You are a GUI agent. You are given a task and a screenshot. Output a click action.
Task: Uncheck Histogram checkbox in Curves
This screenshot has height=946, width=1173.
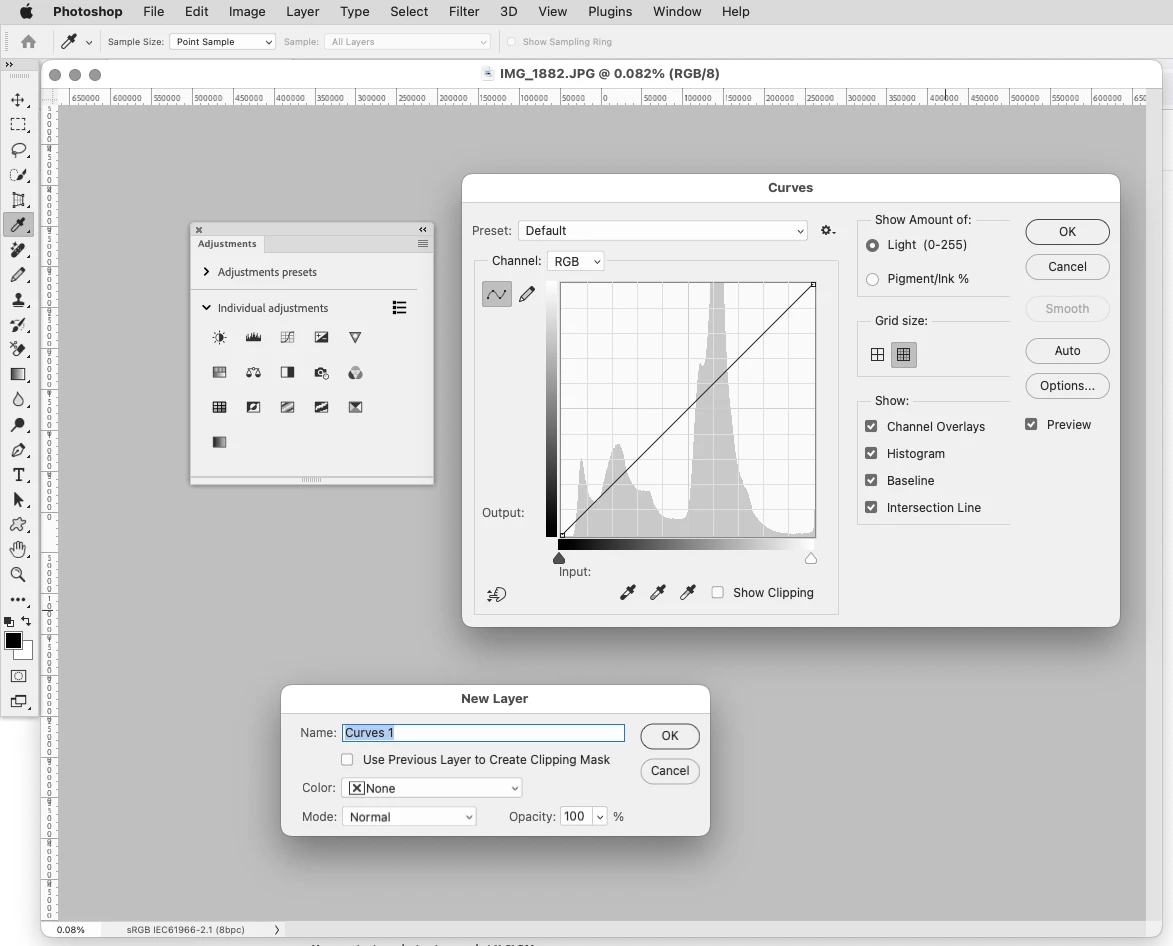click(x=871, y=453)
